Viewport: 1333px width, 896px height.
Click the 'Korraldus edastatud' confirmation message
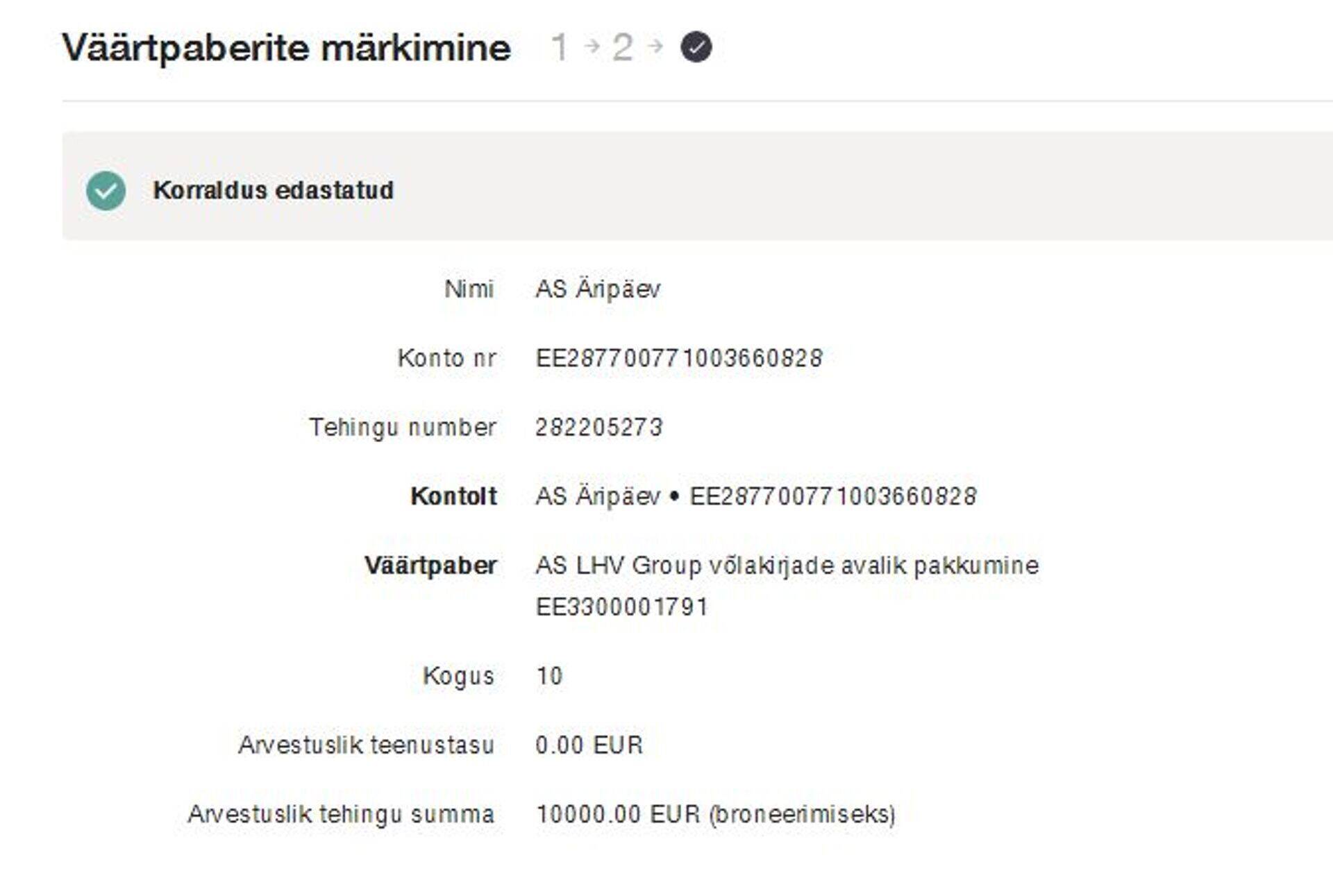273,190
